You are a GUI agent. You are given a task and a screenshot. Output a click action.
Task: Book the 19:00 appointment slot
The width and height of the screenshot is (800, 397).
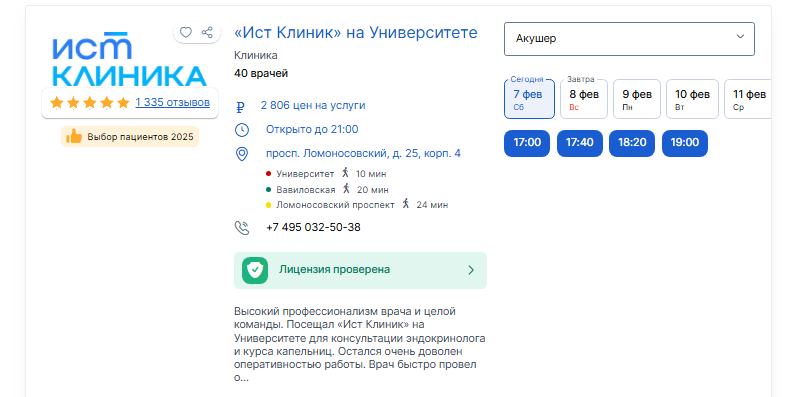point(685,143)
